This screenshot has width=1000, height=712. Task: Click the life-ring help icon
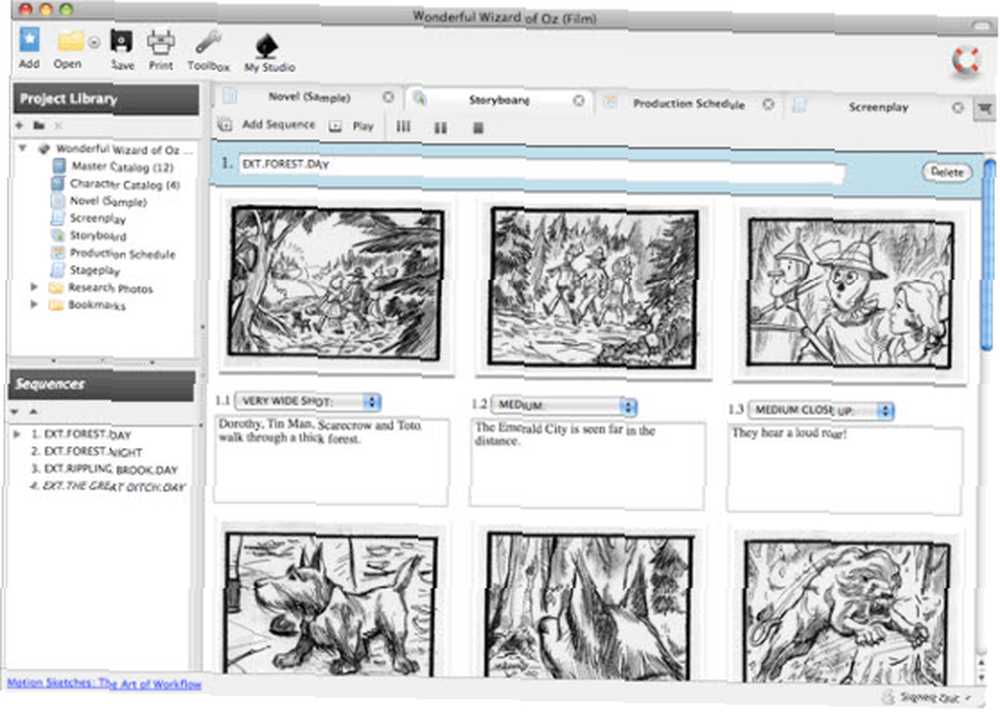965,60
